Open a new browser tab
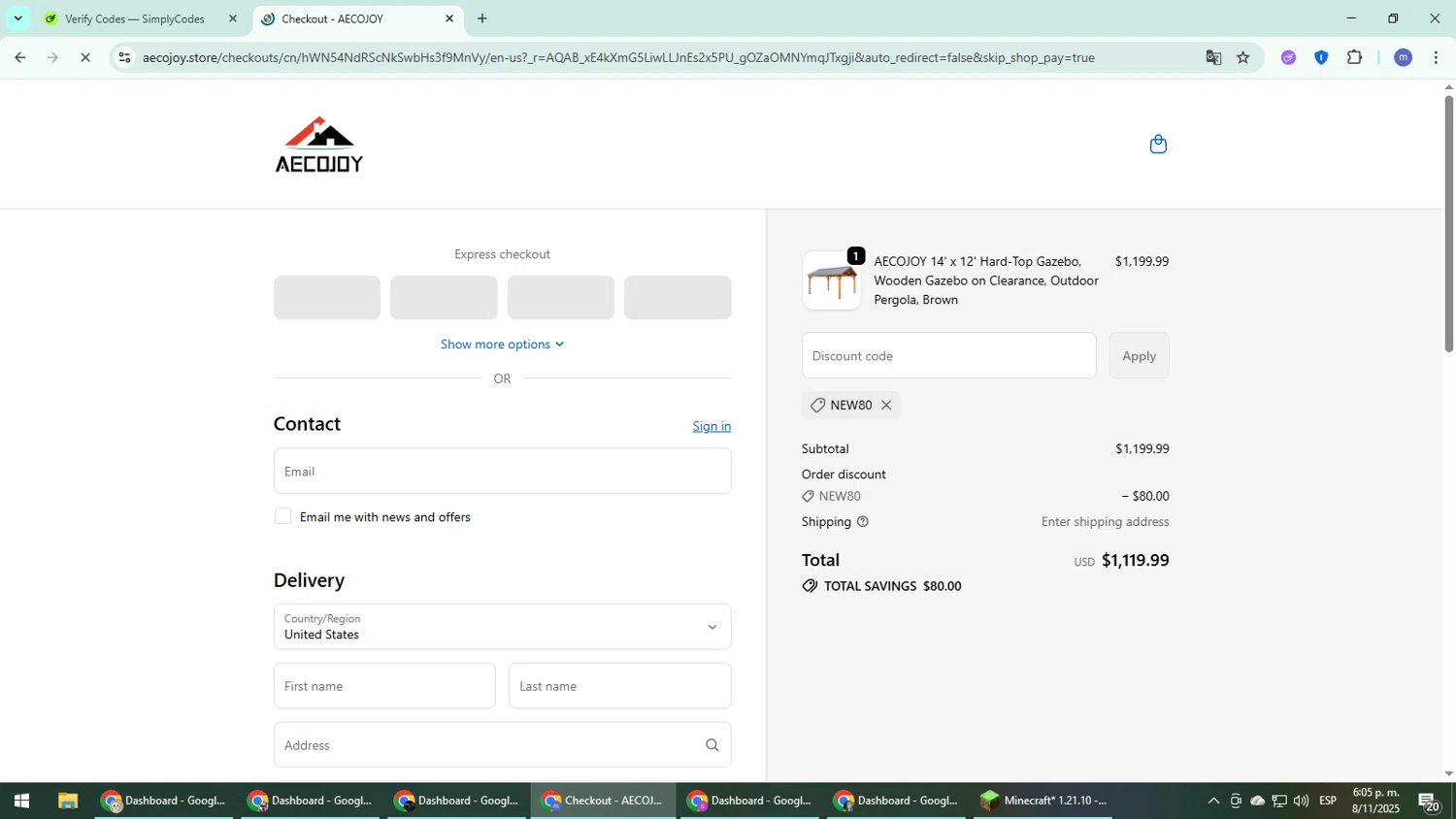 [482, 18]
